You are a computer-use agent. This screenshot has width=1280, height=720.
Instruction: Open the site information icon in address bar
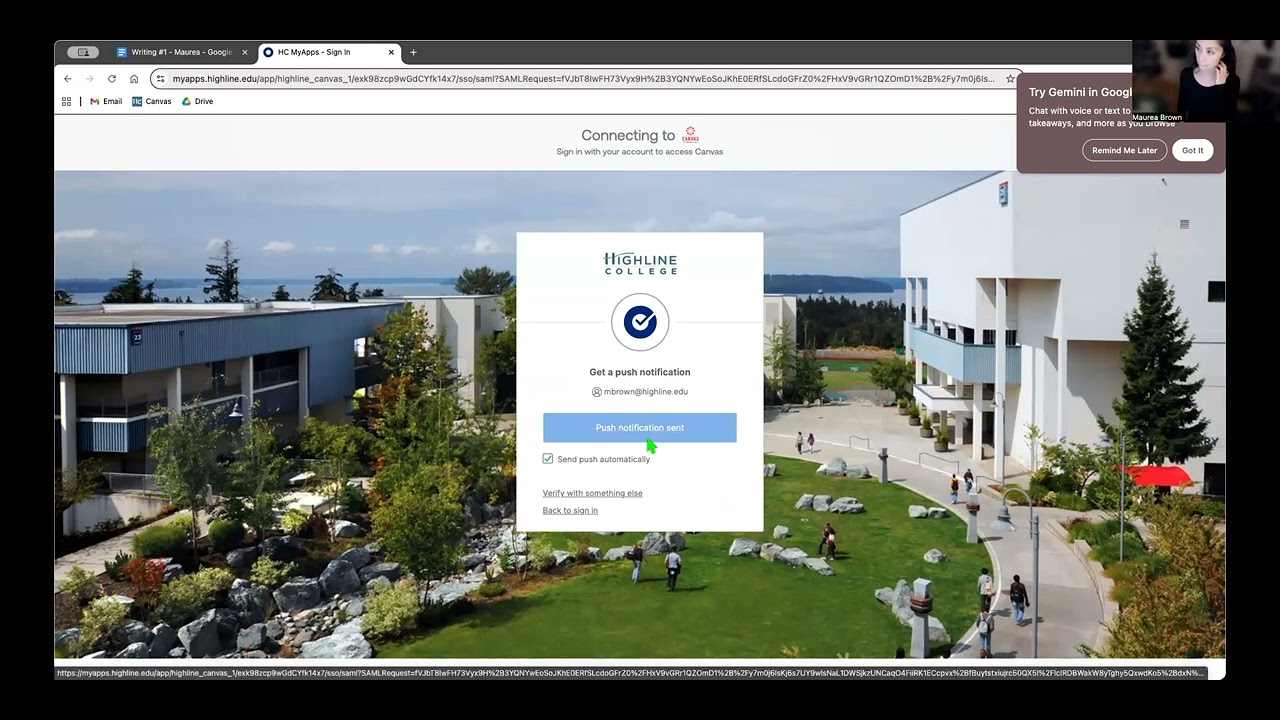point(160,78)
